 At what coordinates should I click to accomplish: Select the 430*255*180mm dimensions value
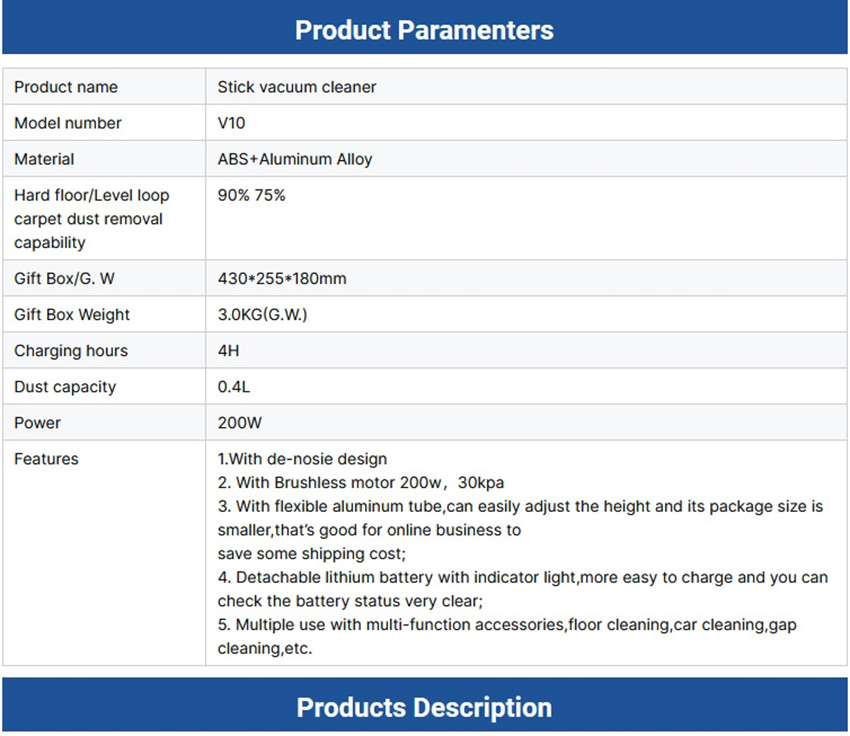282,279
